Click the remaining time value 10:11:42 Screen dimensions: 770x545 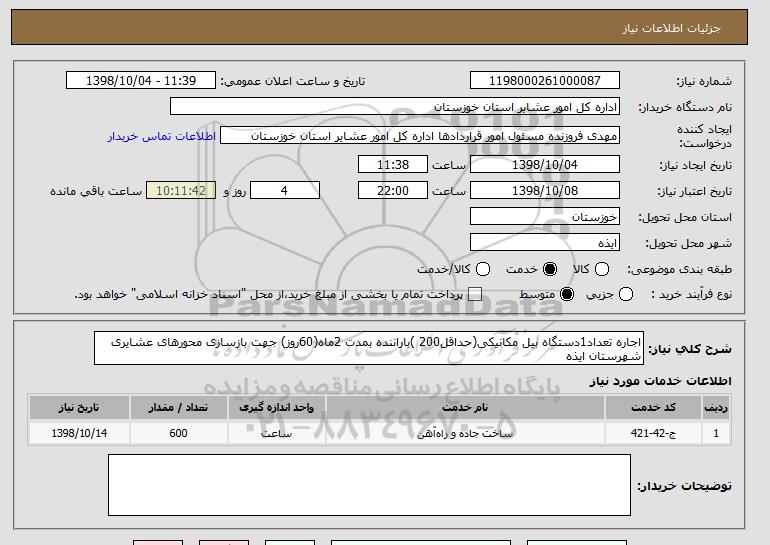(x=181, y=191)
